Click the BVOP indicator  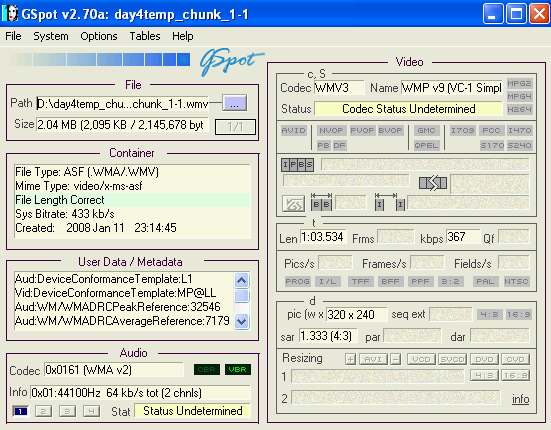[x=390, y=131]
